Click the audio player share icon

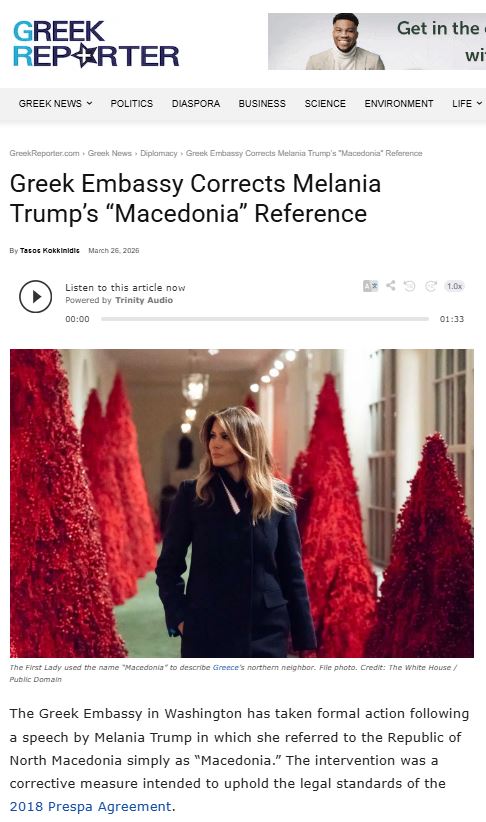(x=391, y=285)
